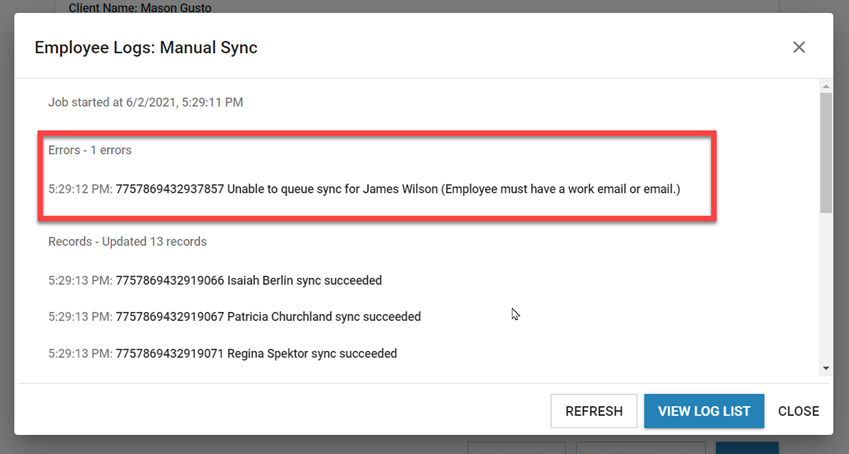Click the scrollbar down arrow in the log

[825, 368]
